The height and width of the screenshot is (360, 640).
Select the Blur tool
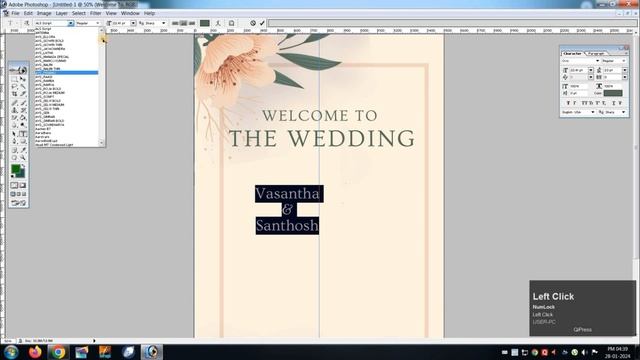coord(14,126)
